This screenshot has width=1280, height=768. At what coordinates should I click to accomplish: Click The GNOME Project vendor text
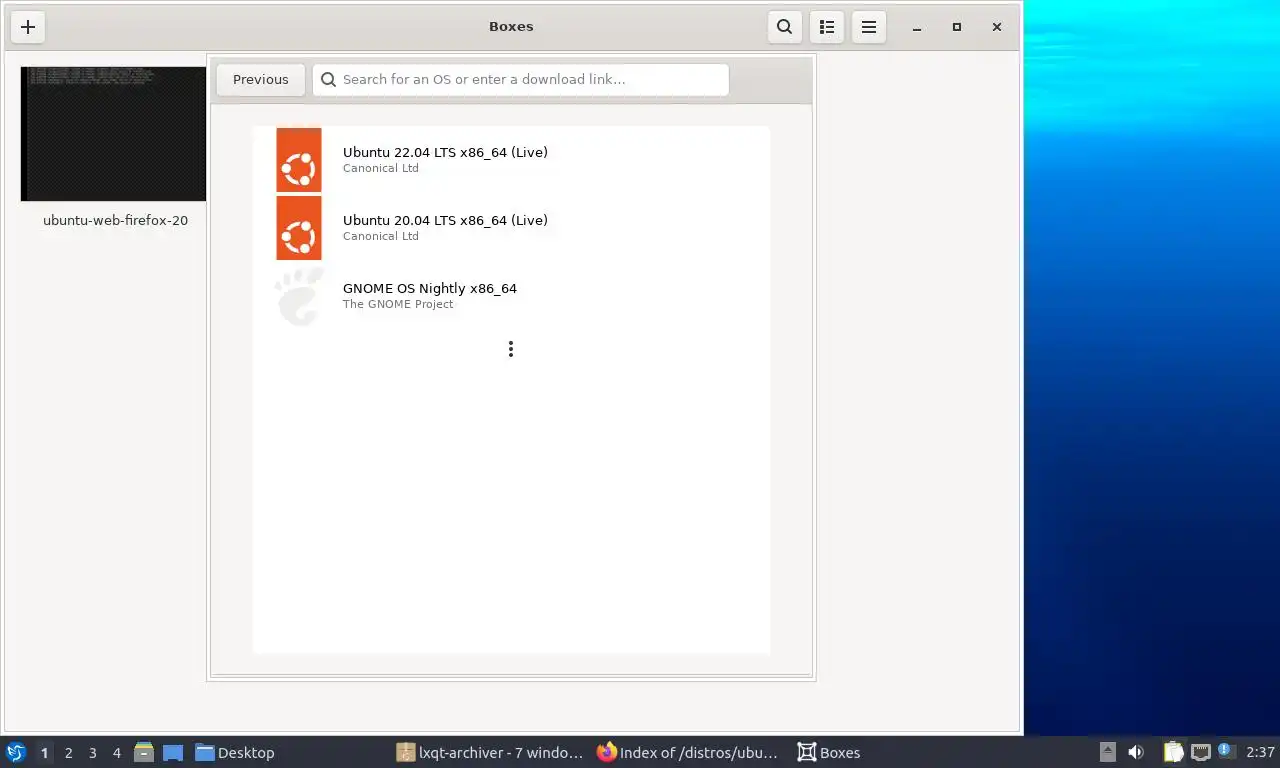[398, 304]
